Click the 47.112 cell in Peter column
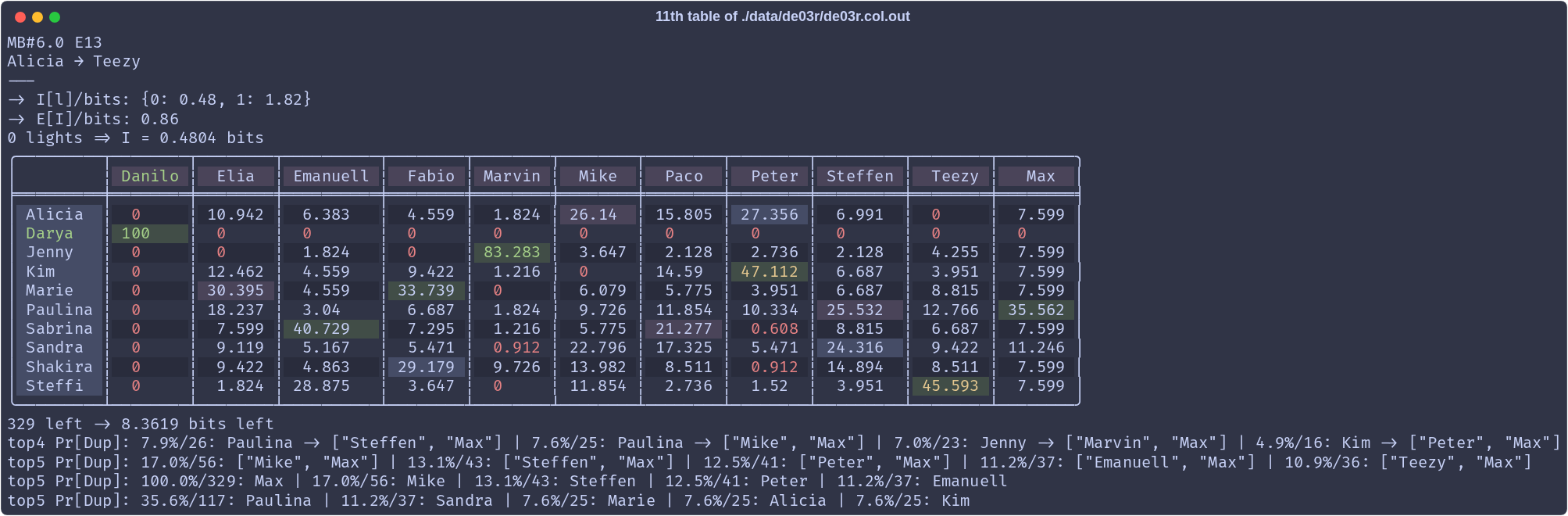 tap(770, 271)
